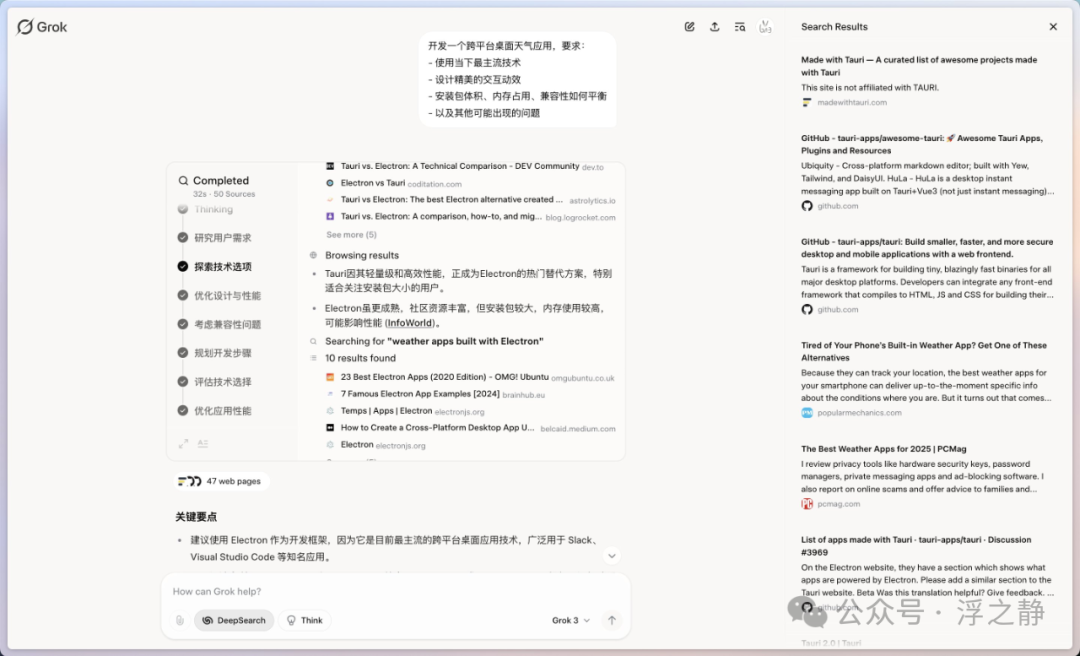Click the 32s · 50 Sources text
This screenshot has height=656, width=1080.
tap(224, 194)
